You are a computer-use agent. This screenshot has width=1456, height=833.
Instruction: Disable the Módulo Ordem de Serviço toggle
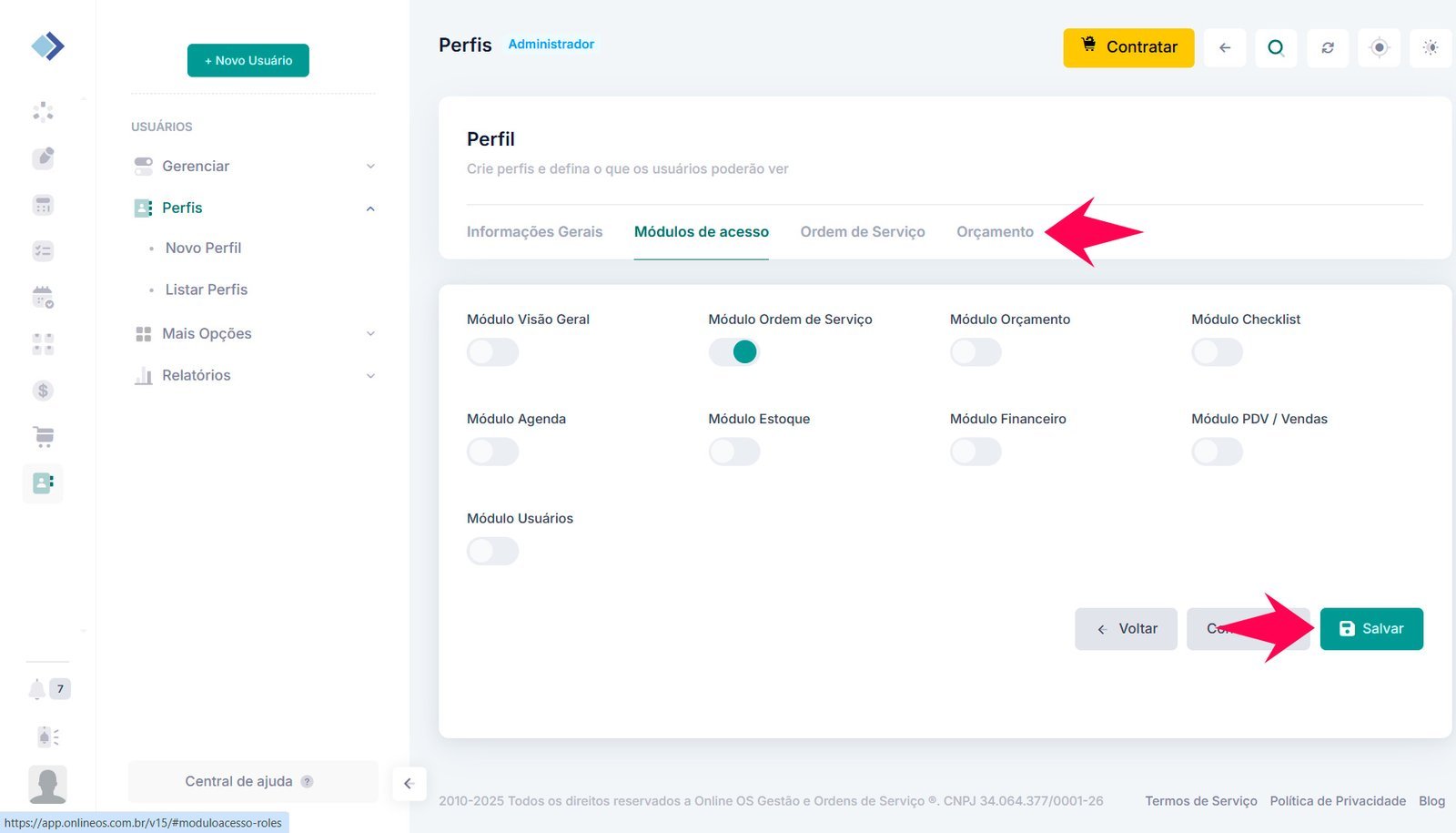coord(733,352)
